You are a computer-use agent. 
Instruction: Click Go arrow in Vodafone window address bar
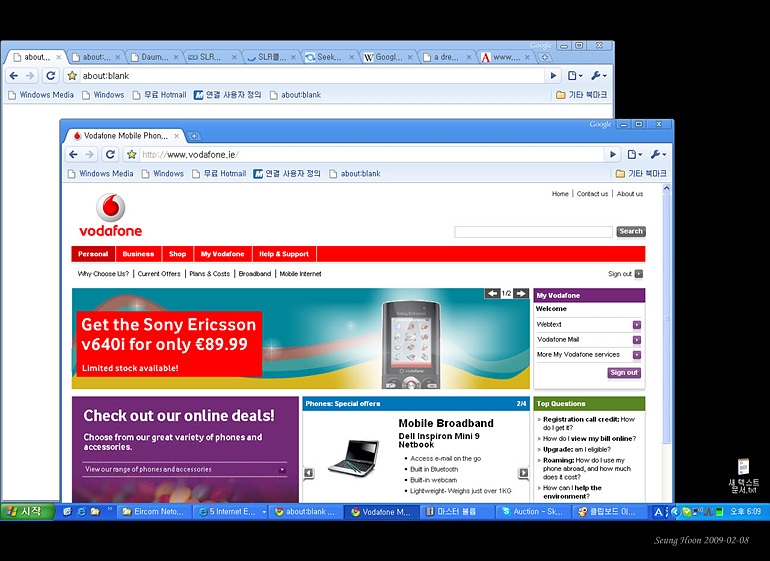pos(612,155)
